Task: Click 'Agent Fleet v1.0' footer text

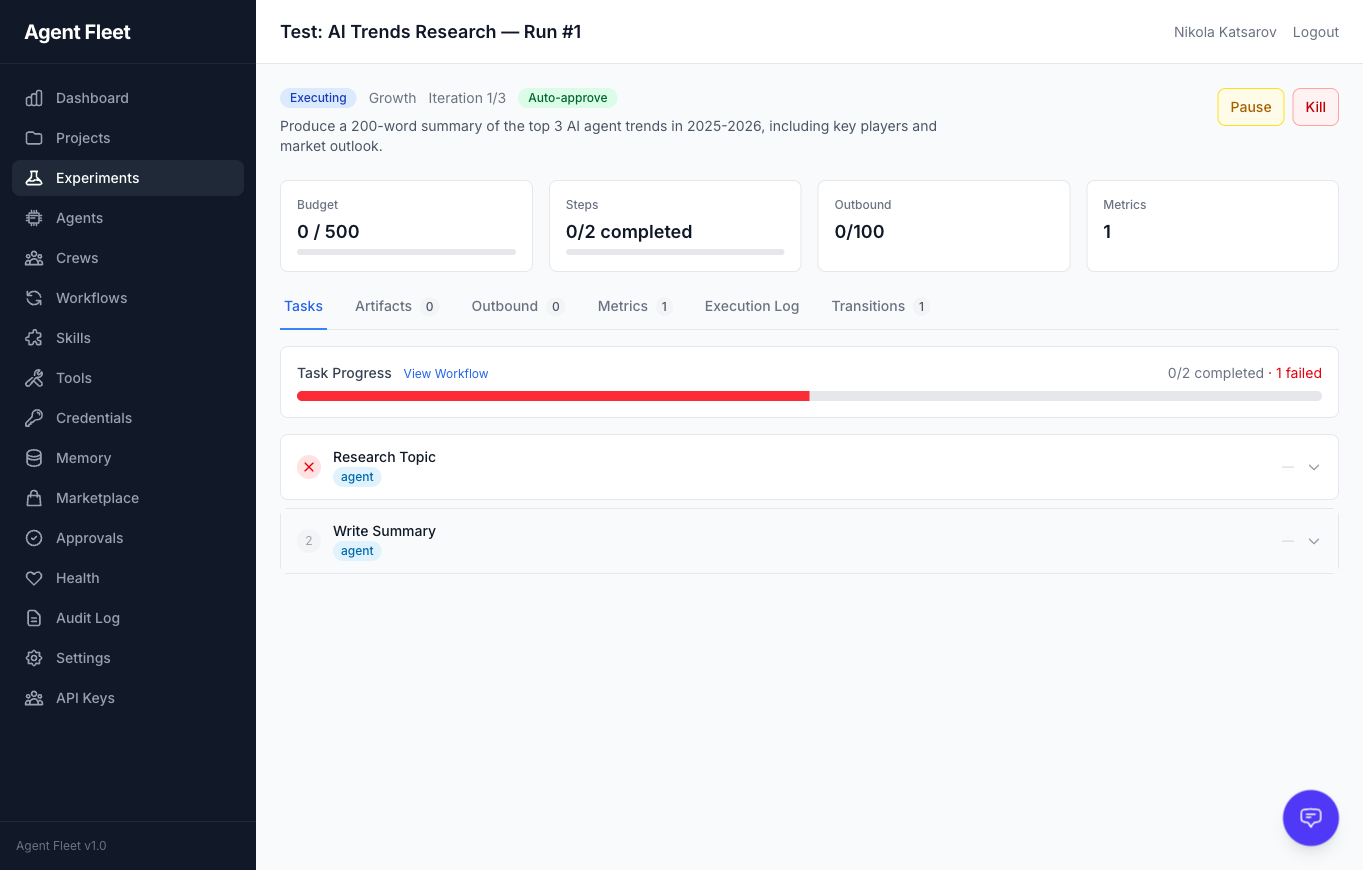Action: click(x=61, y=846)
